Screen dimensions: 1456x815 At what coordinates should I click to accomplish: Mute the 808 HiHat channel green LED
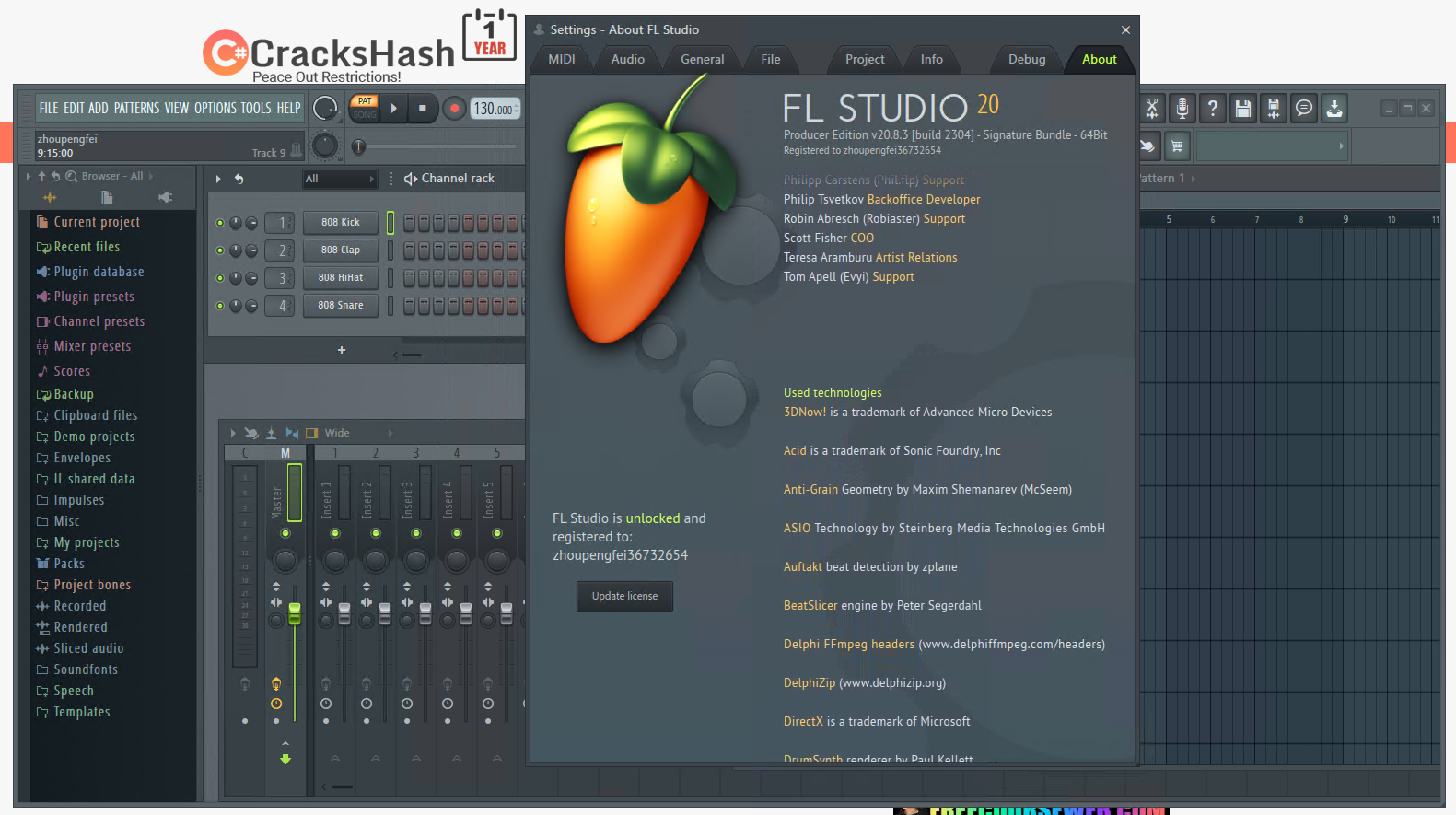(220, 278)
